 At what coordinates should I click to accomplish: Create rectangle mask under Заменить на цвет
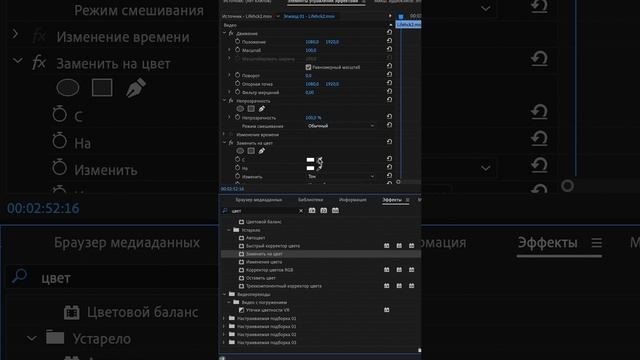click(x=251, y=151)
